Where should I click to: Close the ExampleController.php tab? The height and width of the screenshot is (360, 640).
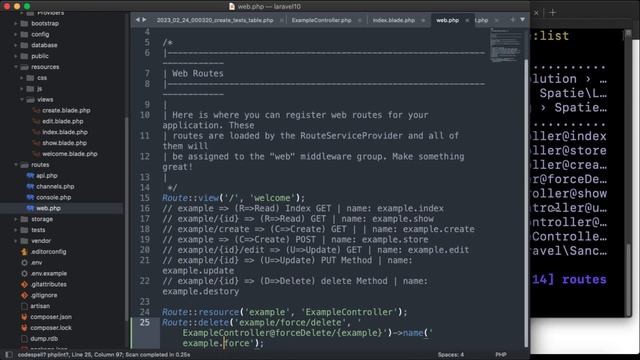click(360, 20)
